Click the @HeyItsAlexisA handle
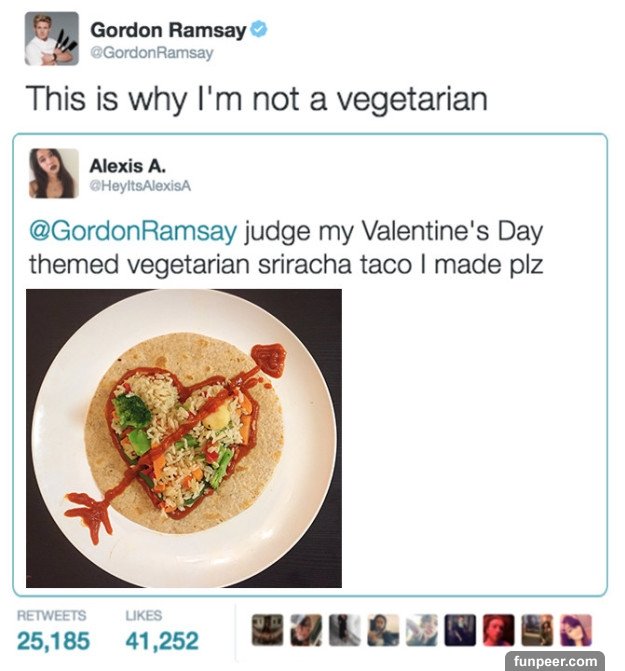625x671 pixels. (139, 185)
